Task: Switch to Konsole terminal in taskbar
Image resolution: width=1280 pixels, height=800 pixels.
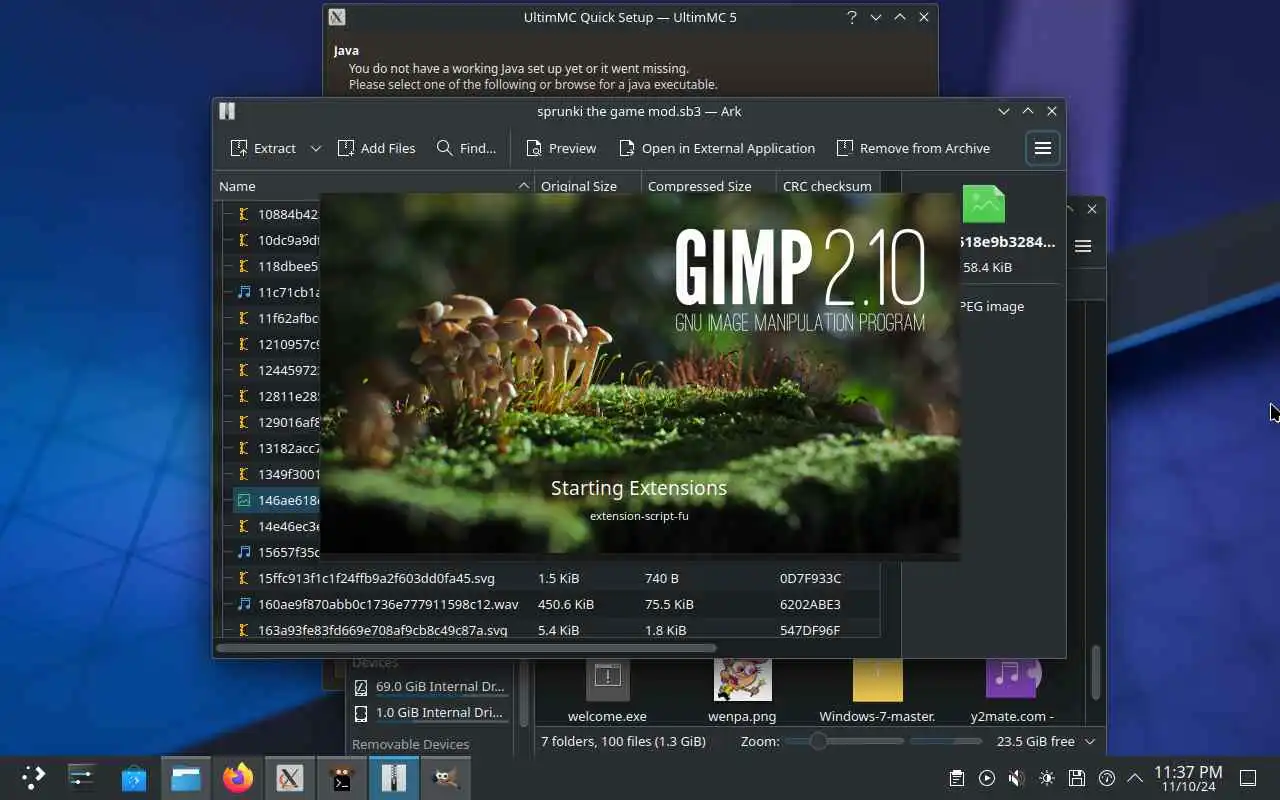Action: (342, 777)
